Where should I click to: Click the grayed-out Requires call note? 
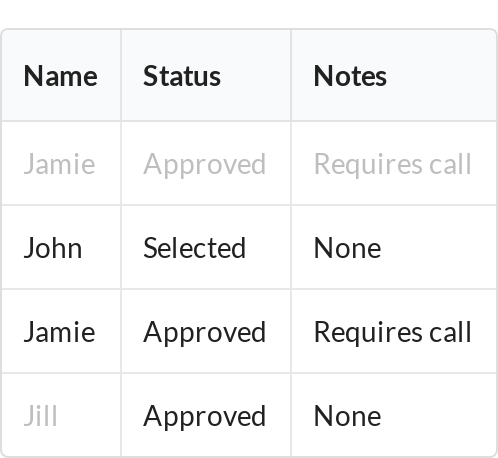coord(394,163)
